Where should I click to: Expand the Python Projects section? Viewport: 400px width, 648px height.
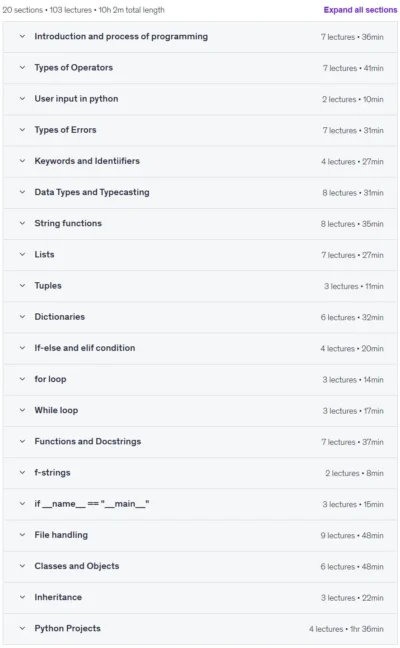click(200, 629)
